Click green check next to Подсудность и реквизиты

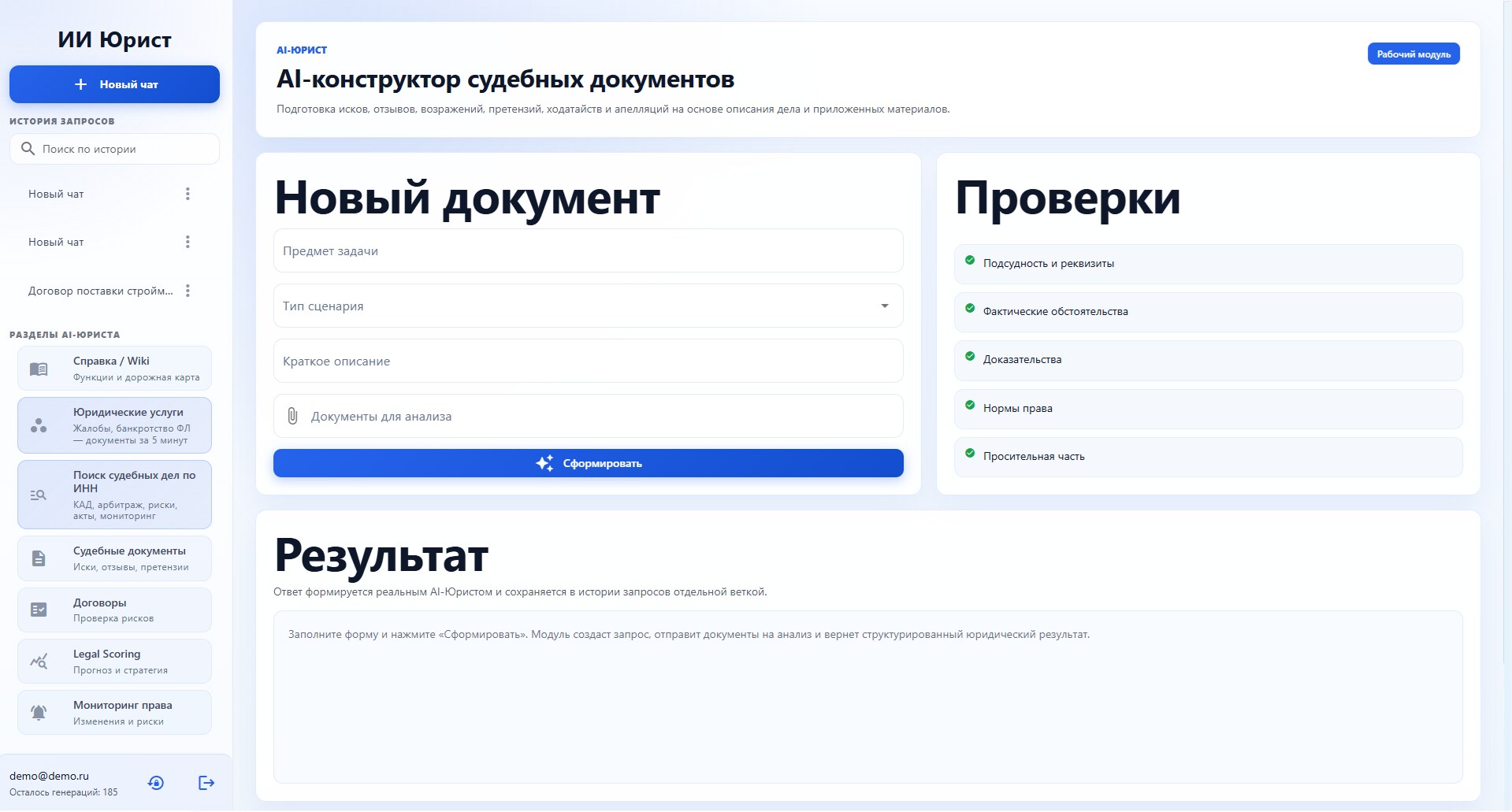[x=970, y=260]
